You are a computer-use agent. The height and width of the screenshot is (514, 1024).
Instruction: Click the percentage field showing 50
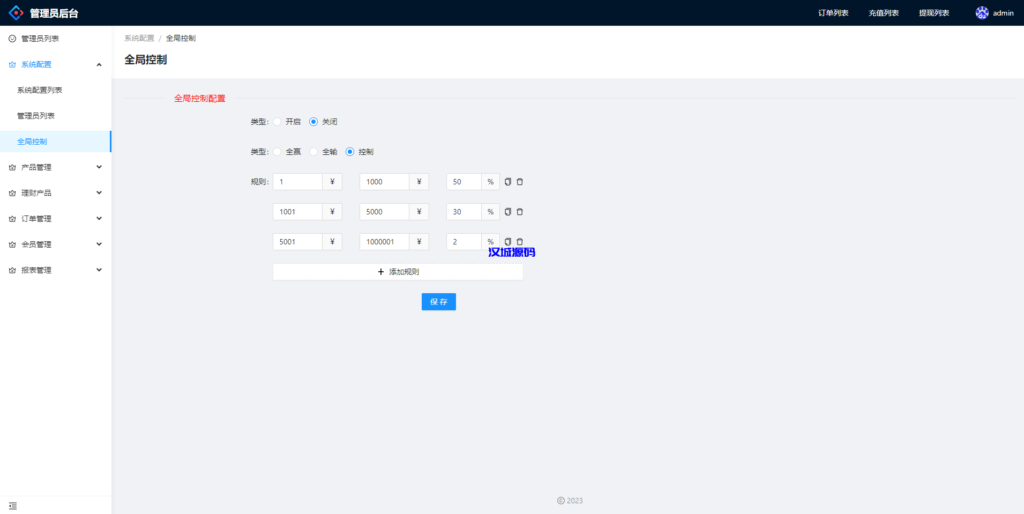[464, 182]
